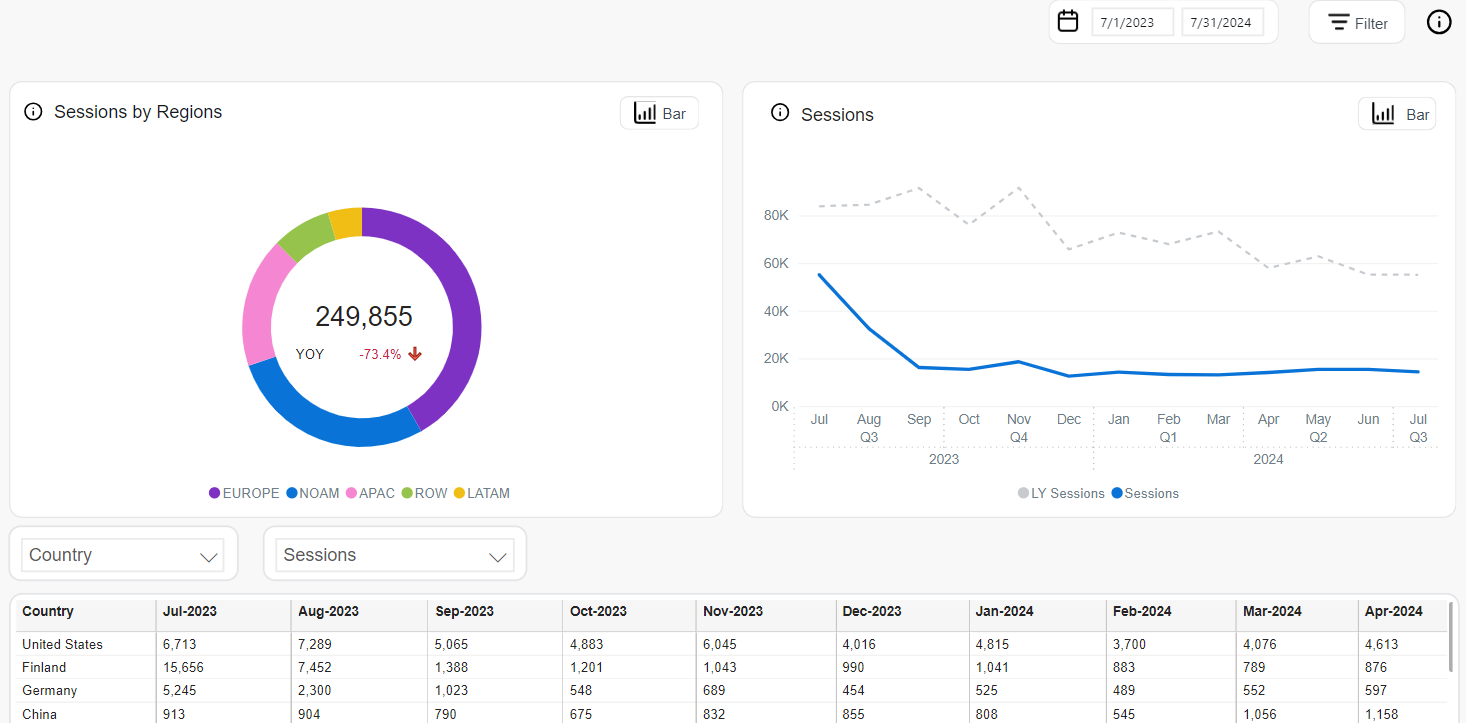This screenshot has height=723, width=1466.
Task: Open the Filter panel
Action: point(1357,23)
